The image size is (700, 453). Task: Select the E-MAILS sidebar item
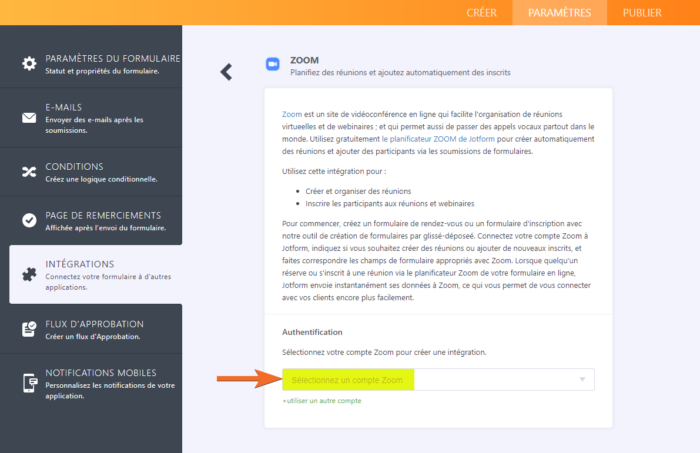click(x=91, y=118)
